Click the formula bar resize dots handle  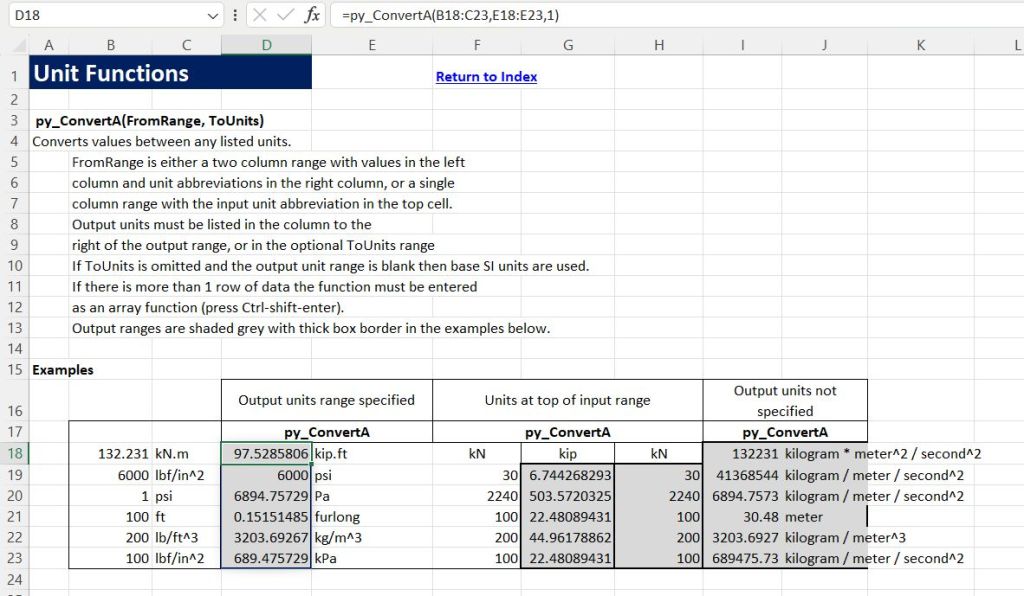click(x=234, y=16)
